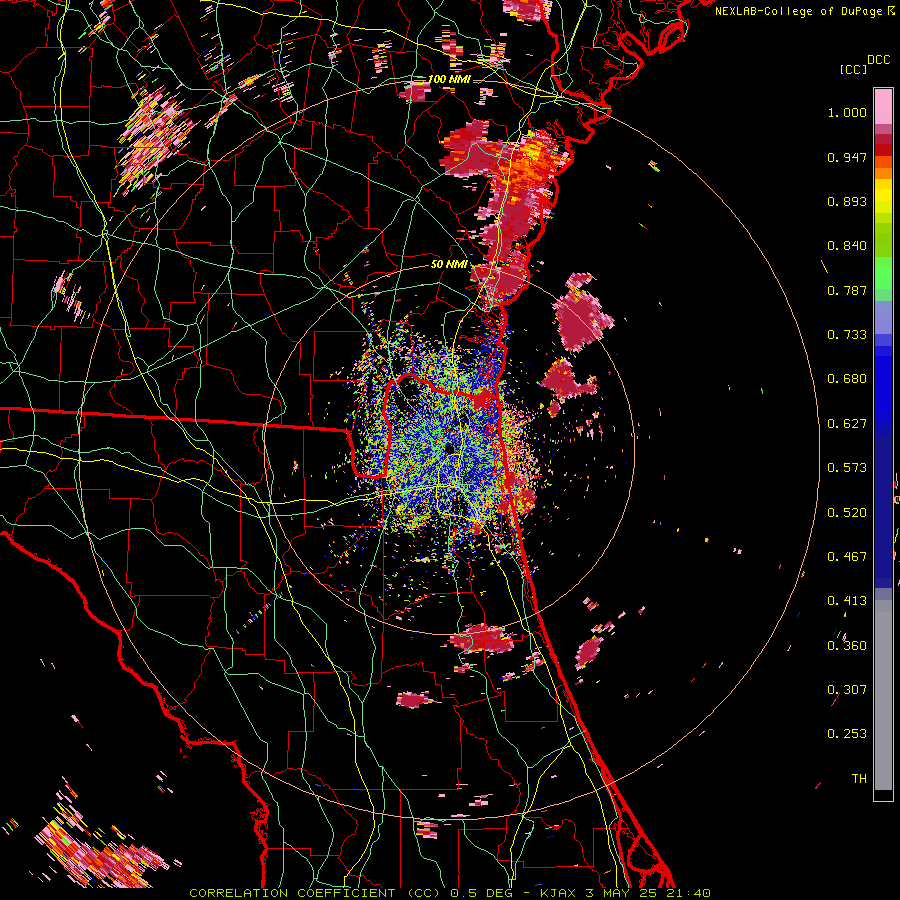900x900 pixels.
Task: Click the 0.680 scale value
Action: point(847,379)
